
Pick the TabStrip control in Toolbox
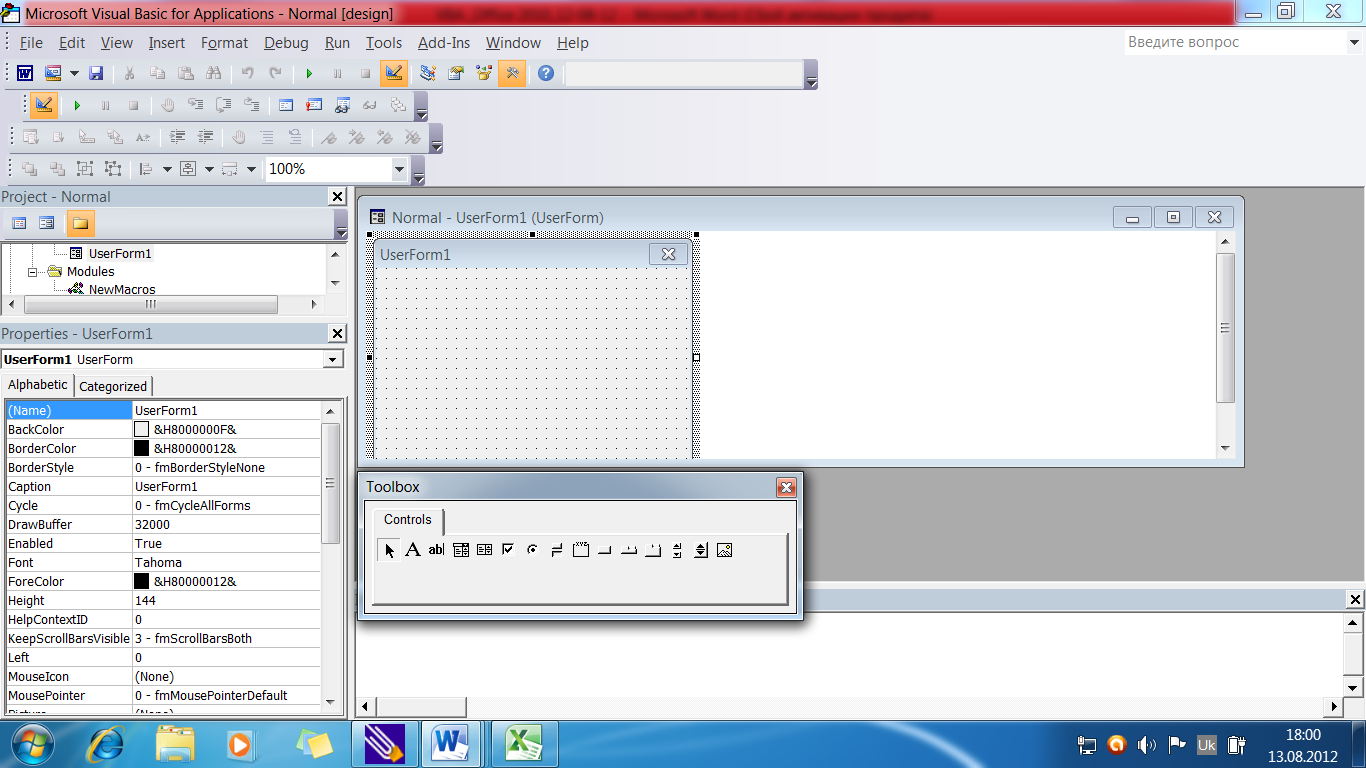click(x=629, y=549)
